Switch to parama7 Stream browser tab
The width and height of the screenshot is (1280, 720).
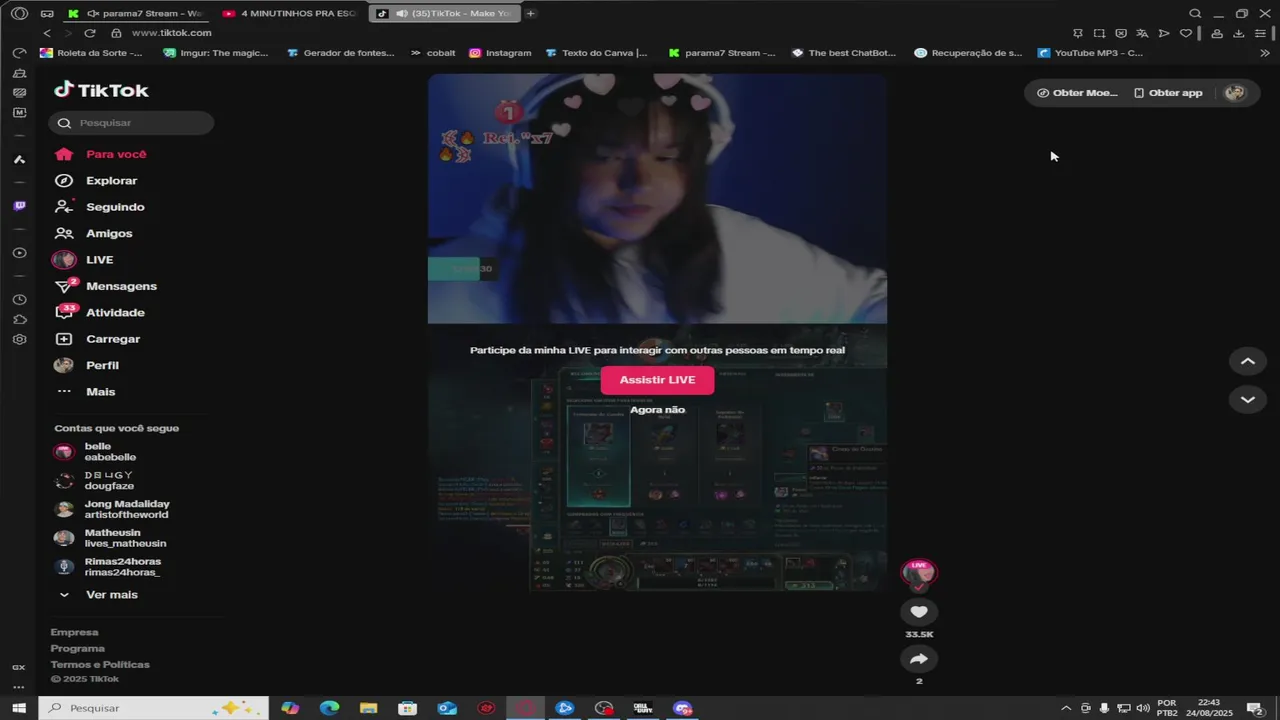135,13
